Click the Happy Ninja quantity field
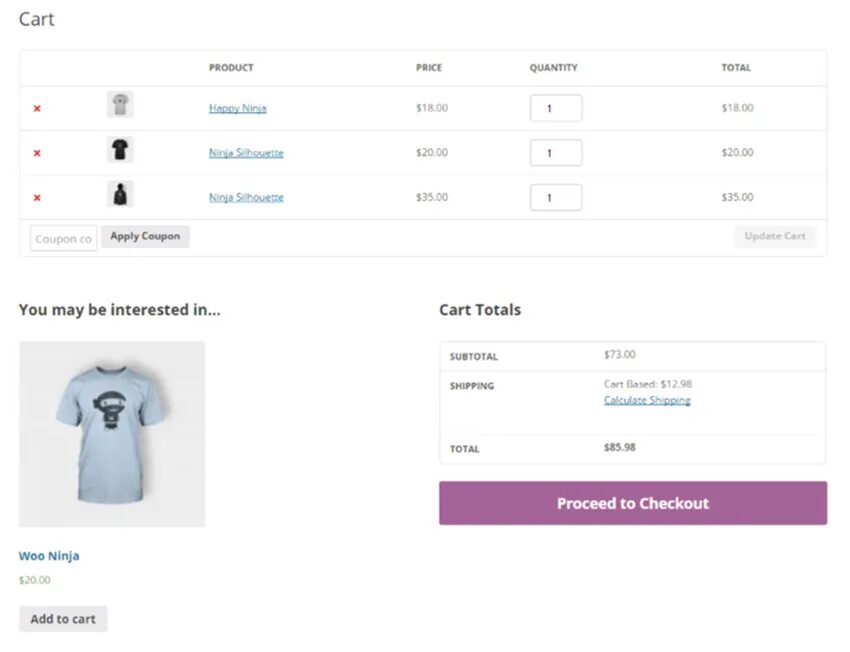 (x=555, y=108)
